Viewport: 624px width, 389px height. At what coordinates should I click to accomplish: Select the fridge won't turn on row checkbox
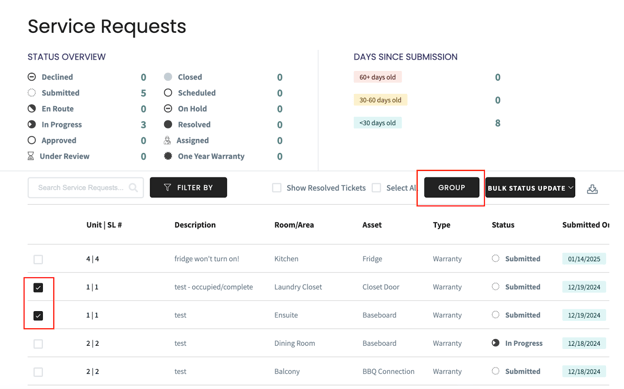(38, 260)
